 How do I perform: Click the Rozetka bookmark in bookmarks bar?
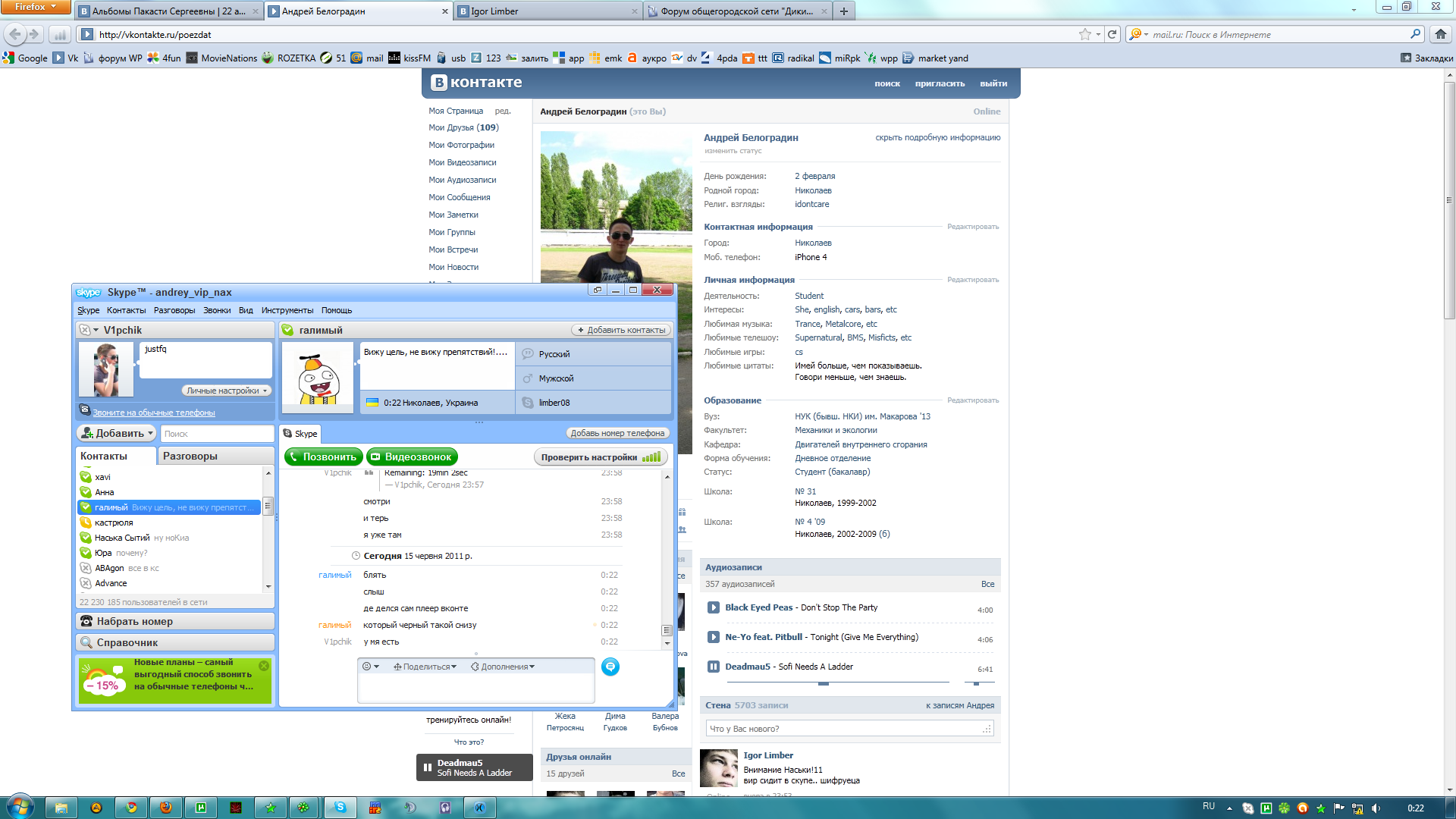289,58
